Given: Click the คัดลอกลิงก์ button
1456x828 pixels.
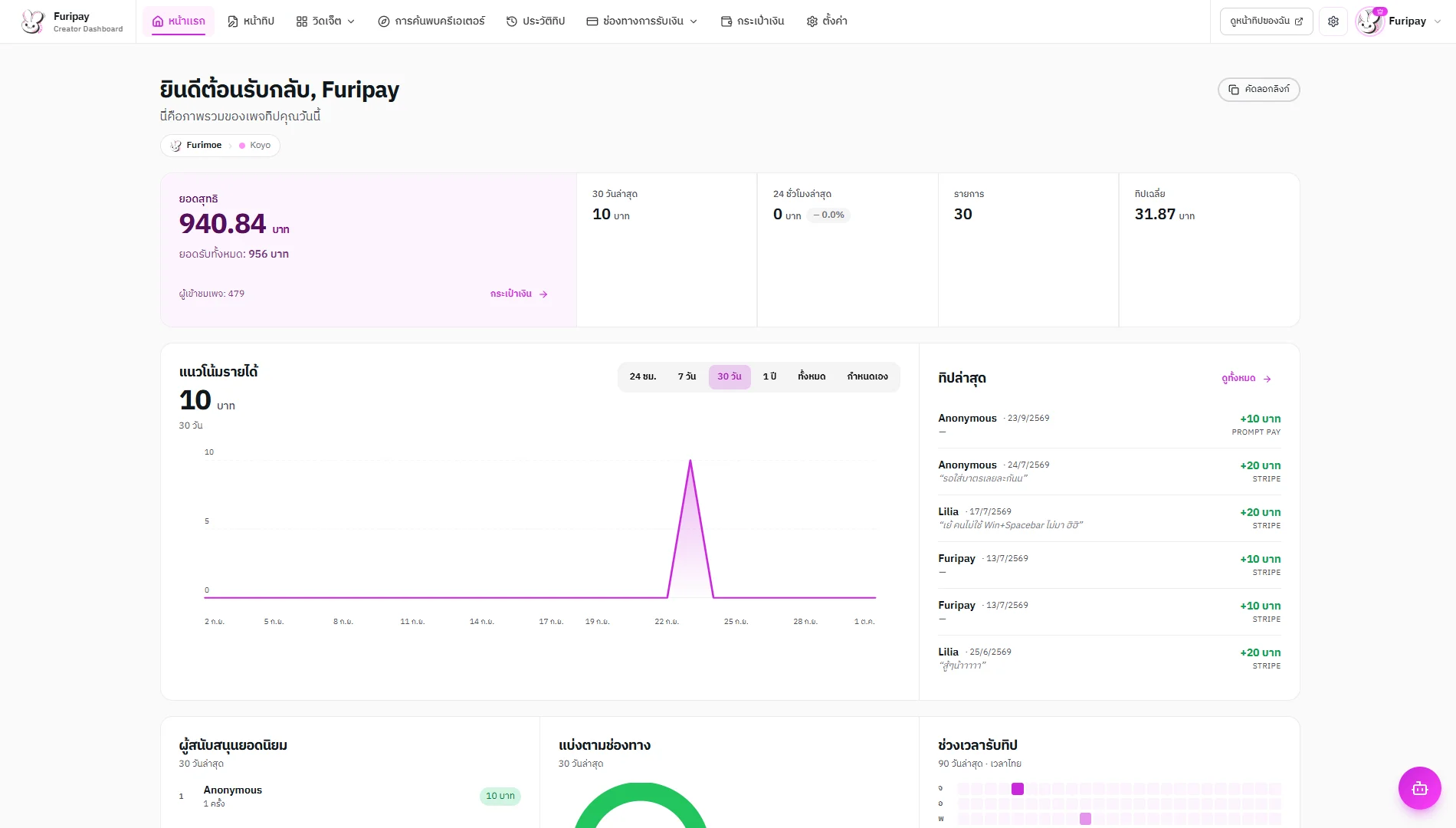Looking at the screenshot, I should pos(1258,90).
